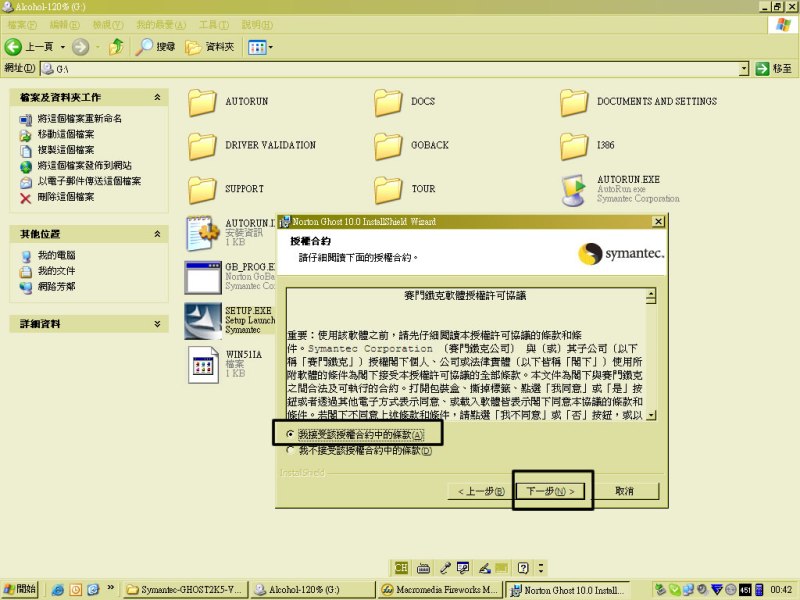Open the Forward button history dropdown arrow
Screen dimensions: 800x600
[97, 47]
